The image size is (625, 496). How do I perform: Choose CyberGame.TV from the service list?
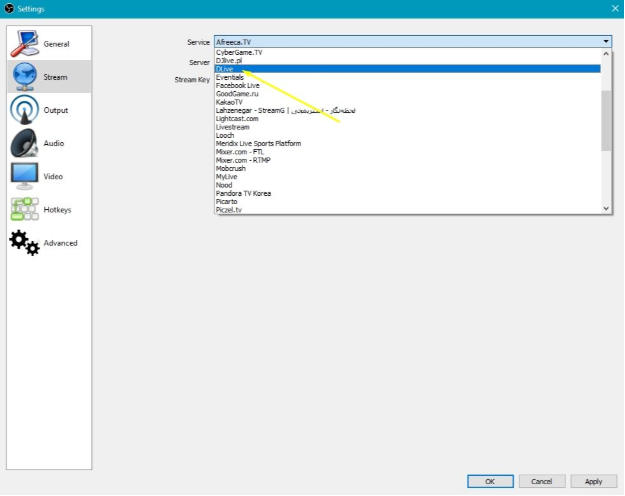407,52
